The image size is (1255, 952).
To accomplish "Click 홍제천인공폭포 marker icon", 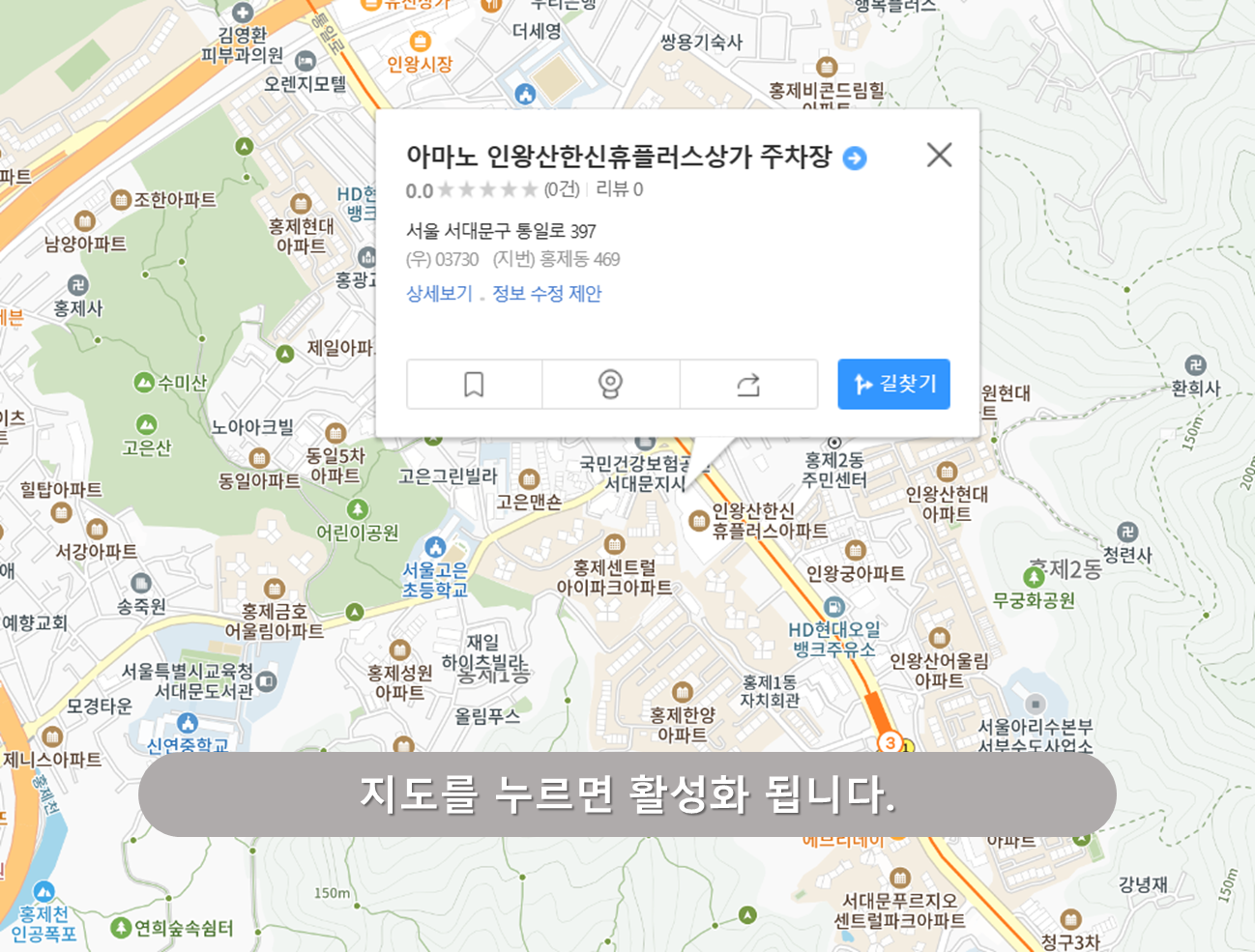I will coord(44,891).
